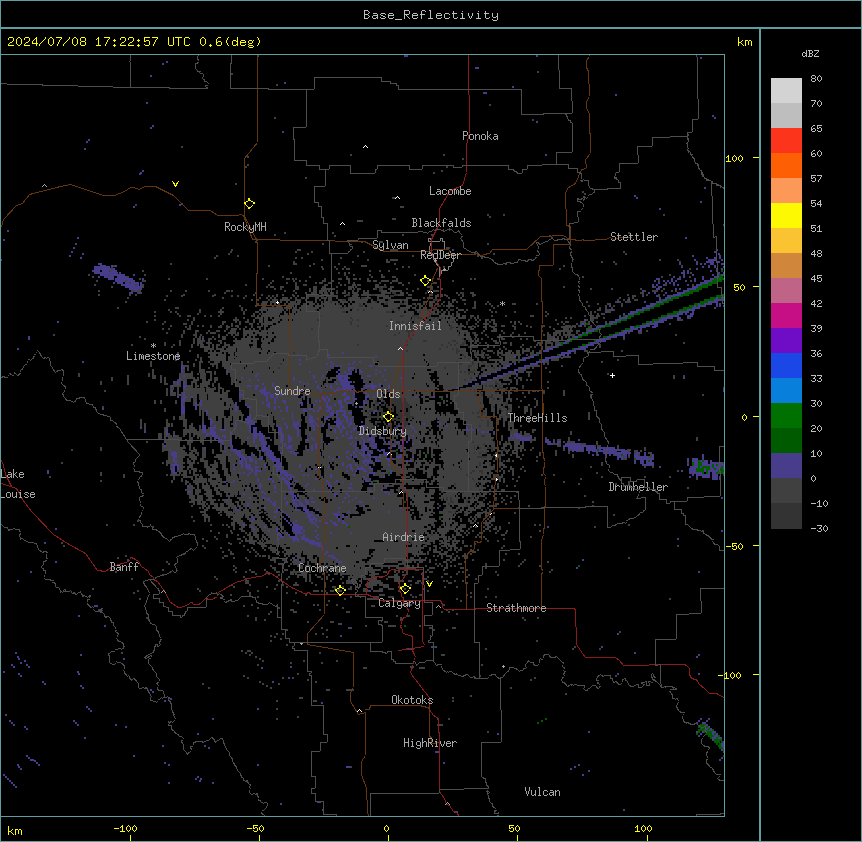This screenshot has height=842, width=862.
Task: Click the white plus marker north of Drumheller
Action: 612,375
